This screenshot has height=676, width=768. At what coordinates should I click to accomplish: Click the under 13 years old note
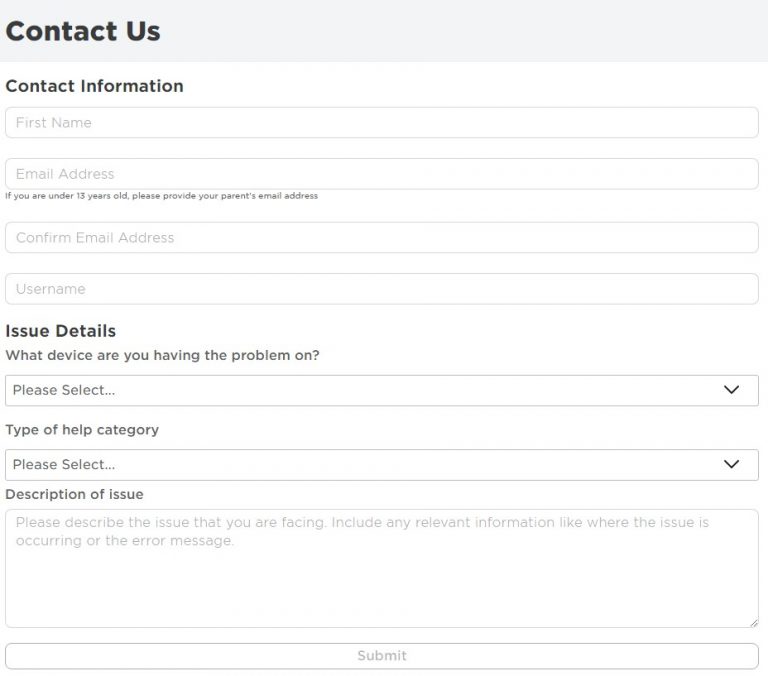coord(161,196)
